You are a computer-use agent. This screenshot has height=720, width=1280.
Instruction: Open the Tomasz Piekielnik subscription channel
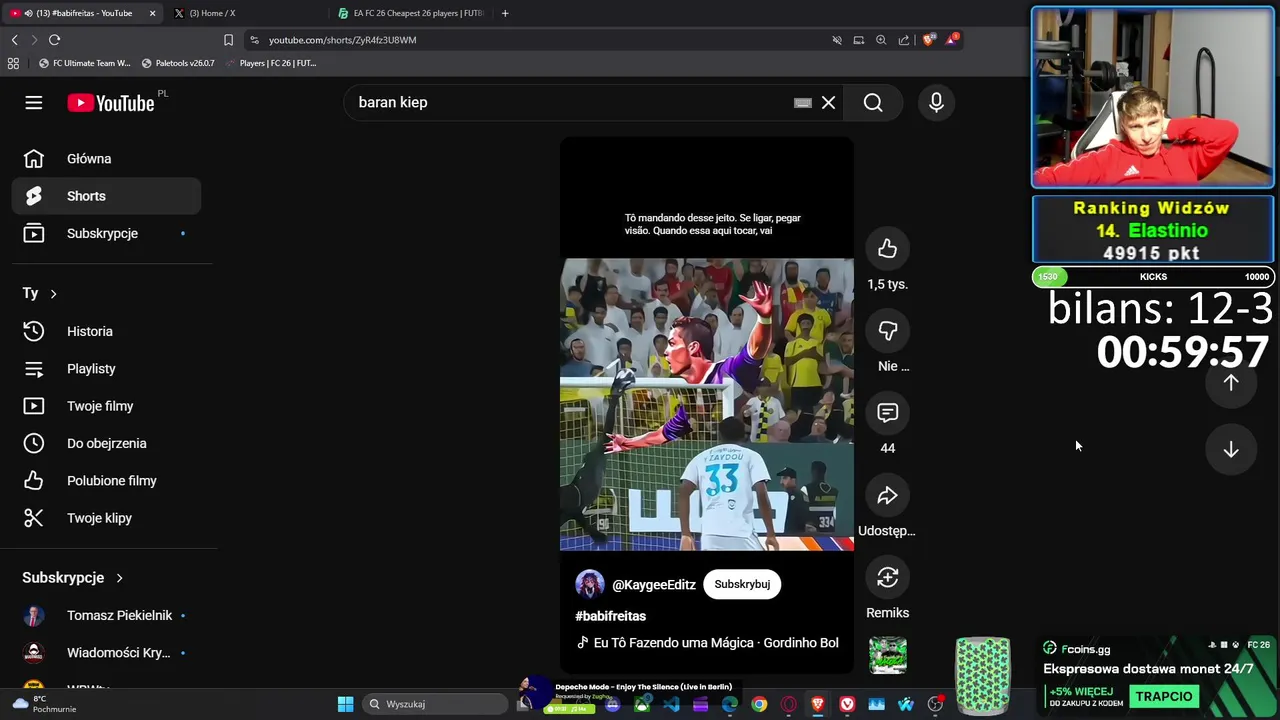106,615
